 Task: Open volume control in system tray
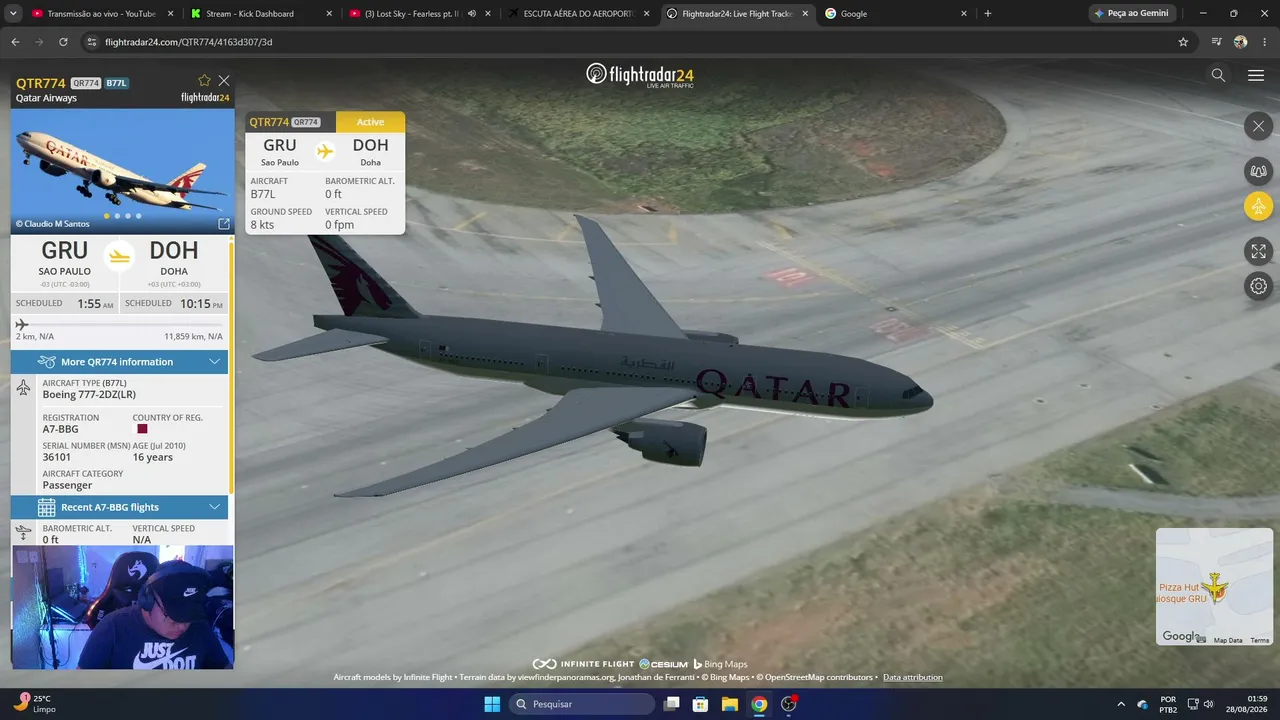click(x=1208, y=704)
